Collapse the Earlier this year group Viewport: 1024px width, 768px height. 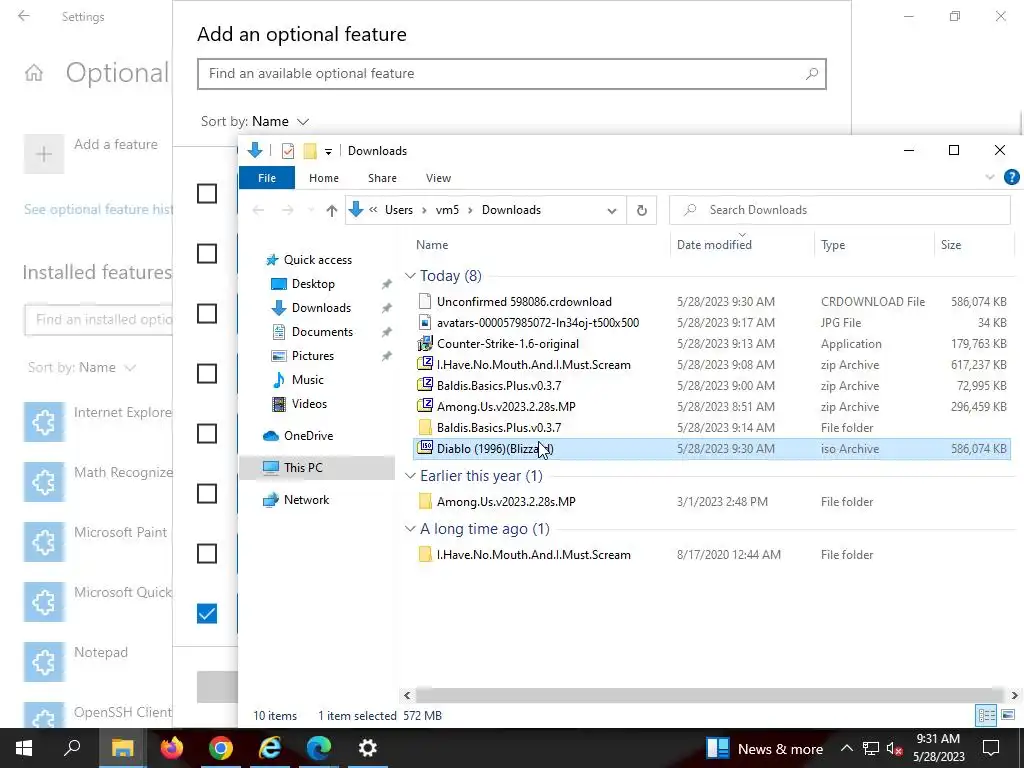[410, 475]
